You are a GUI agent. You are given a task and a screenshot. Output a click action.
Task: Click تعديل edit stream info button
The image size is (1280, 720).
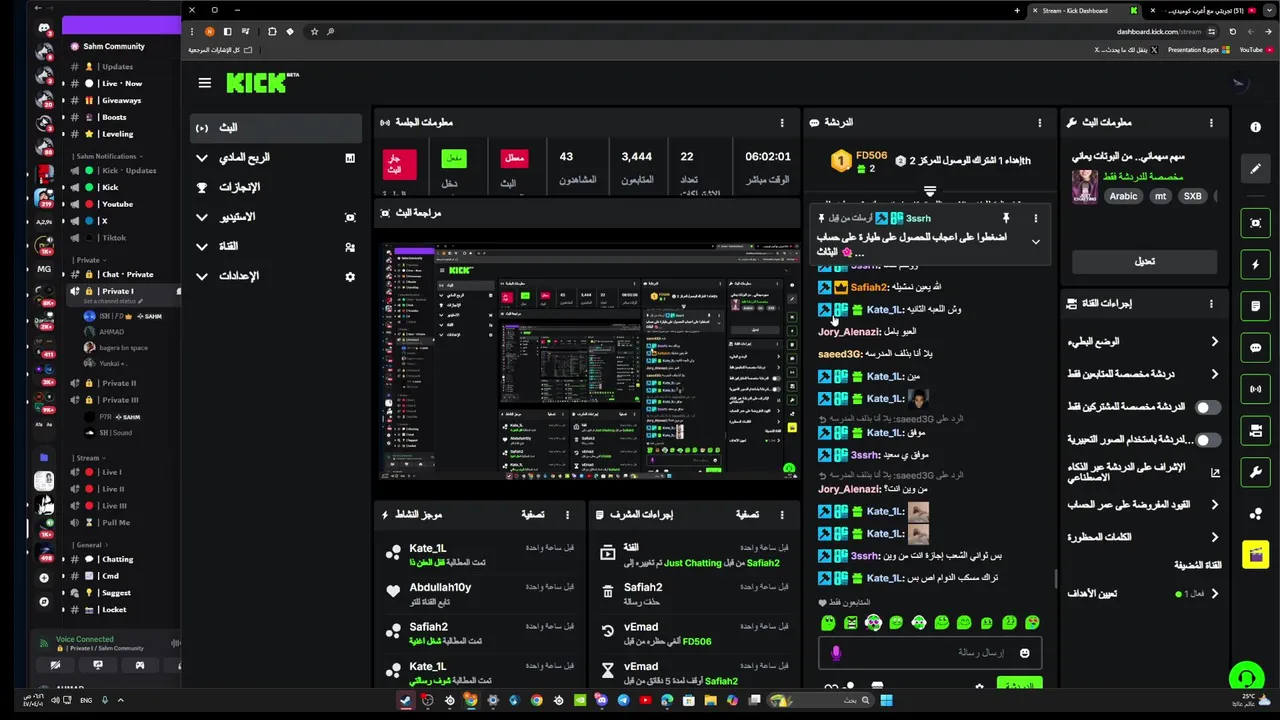(x=1144, y=261)
